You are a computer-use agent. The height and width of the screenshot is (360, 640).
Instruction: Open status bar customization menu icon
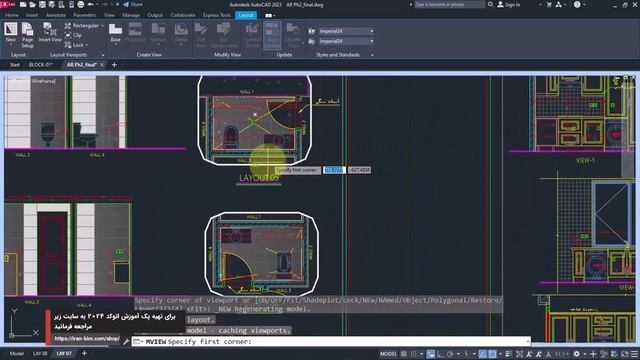pos(635,354)
